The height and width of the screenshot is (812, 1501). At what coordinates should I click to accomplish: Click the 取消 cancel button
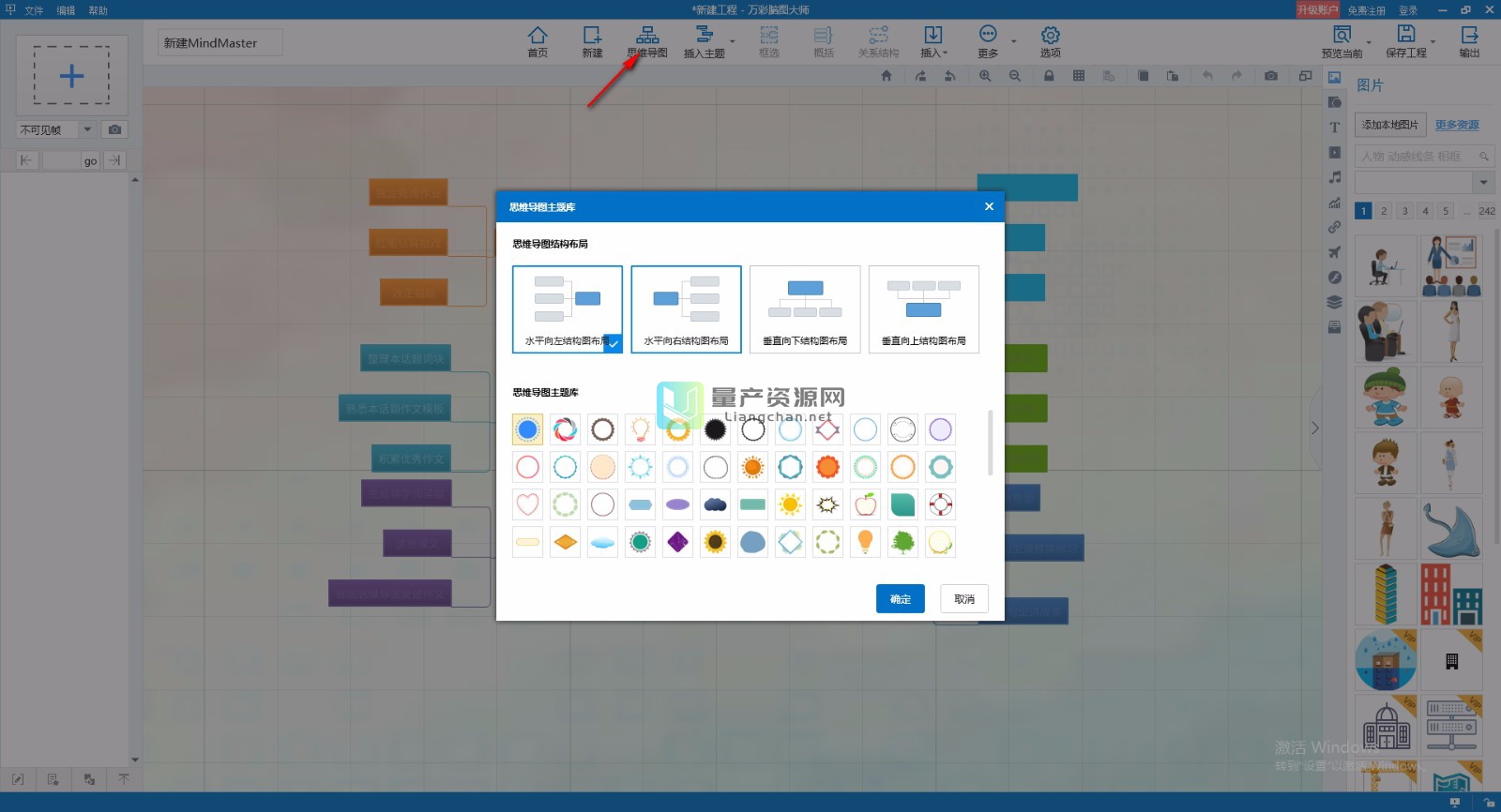pyautogui.click(x=964, y=598)
